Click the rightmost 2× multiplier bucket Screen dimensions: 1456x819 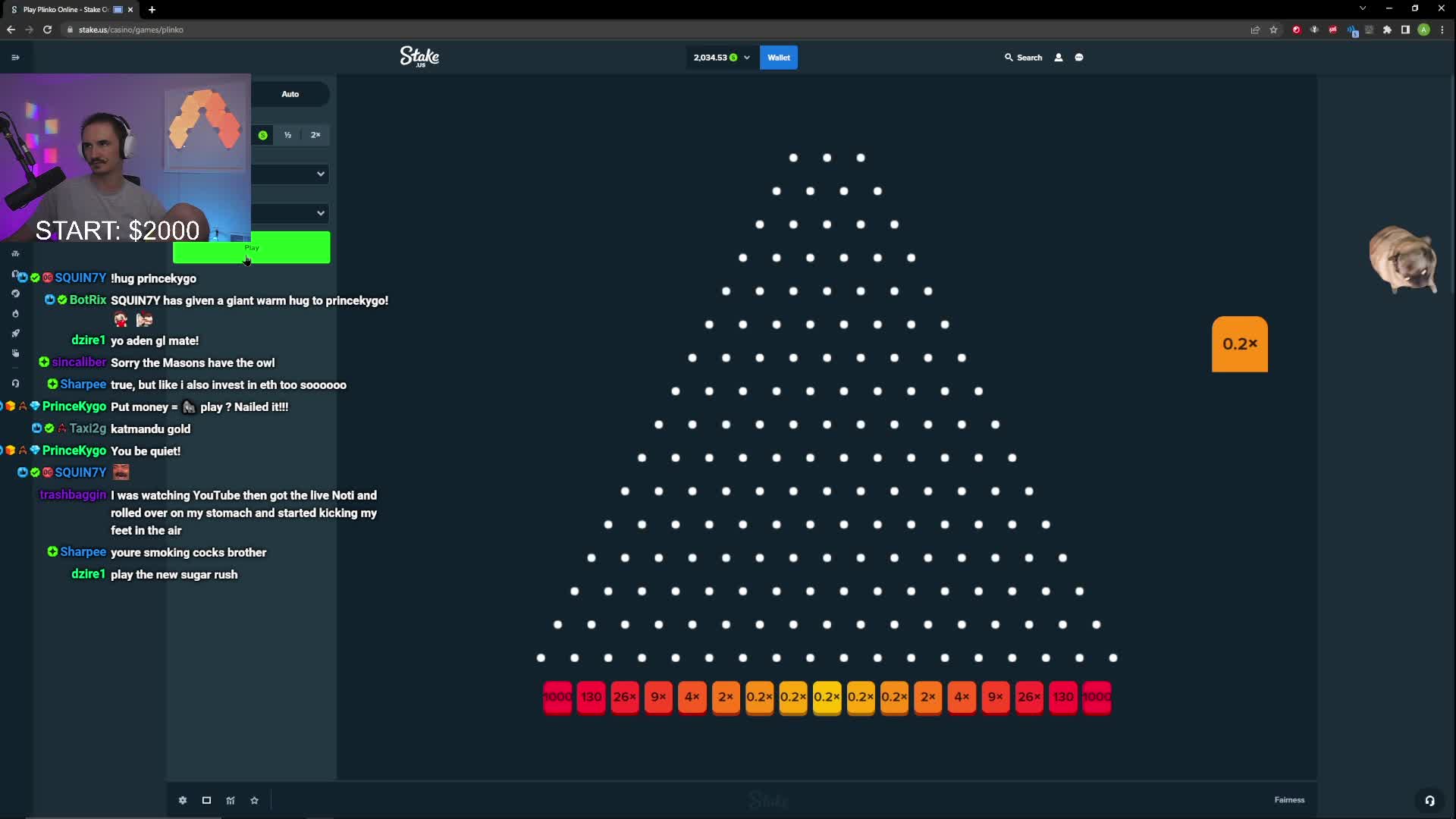928,697
